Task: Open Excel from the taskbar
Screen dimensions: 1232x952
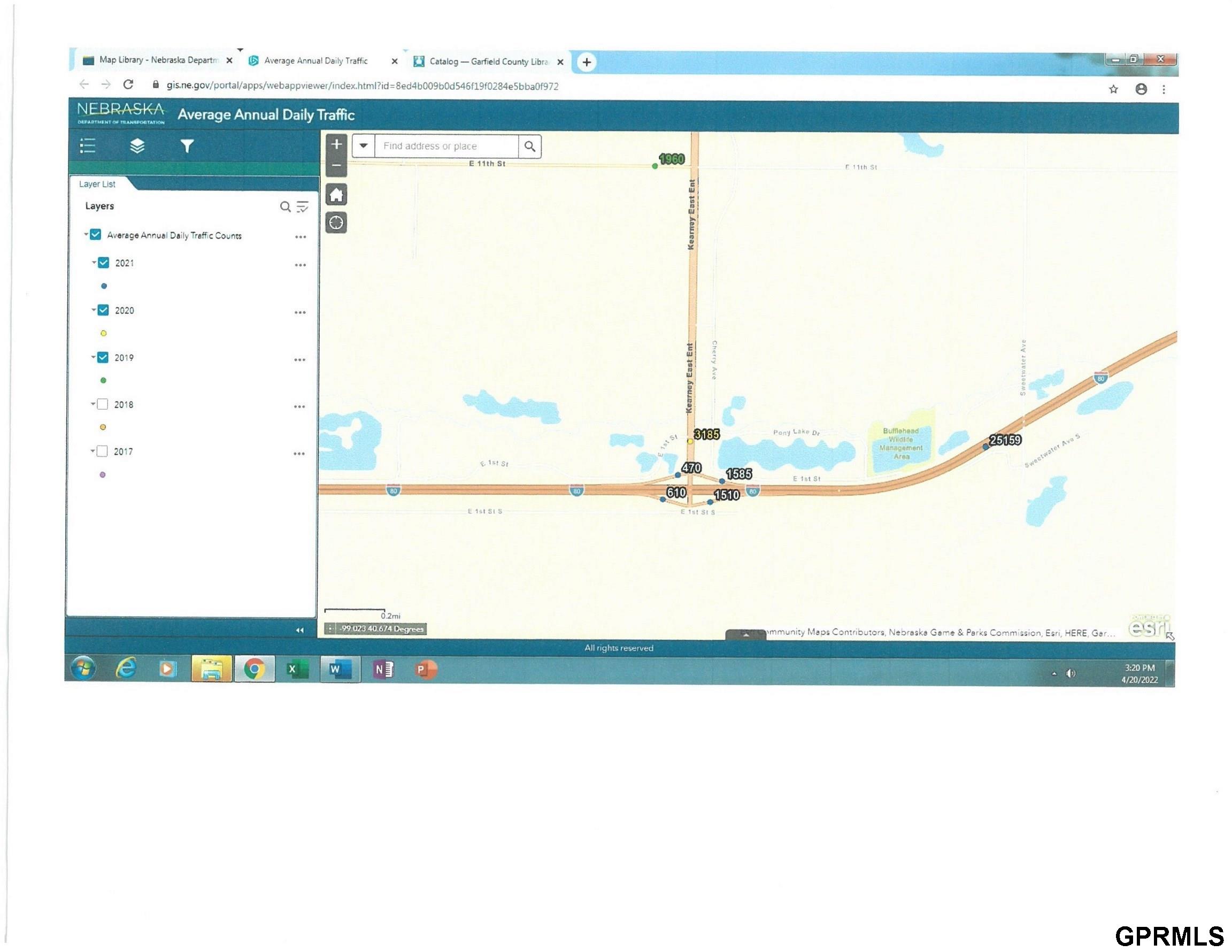Action: 297,669
